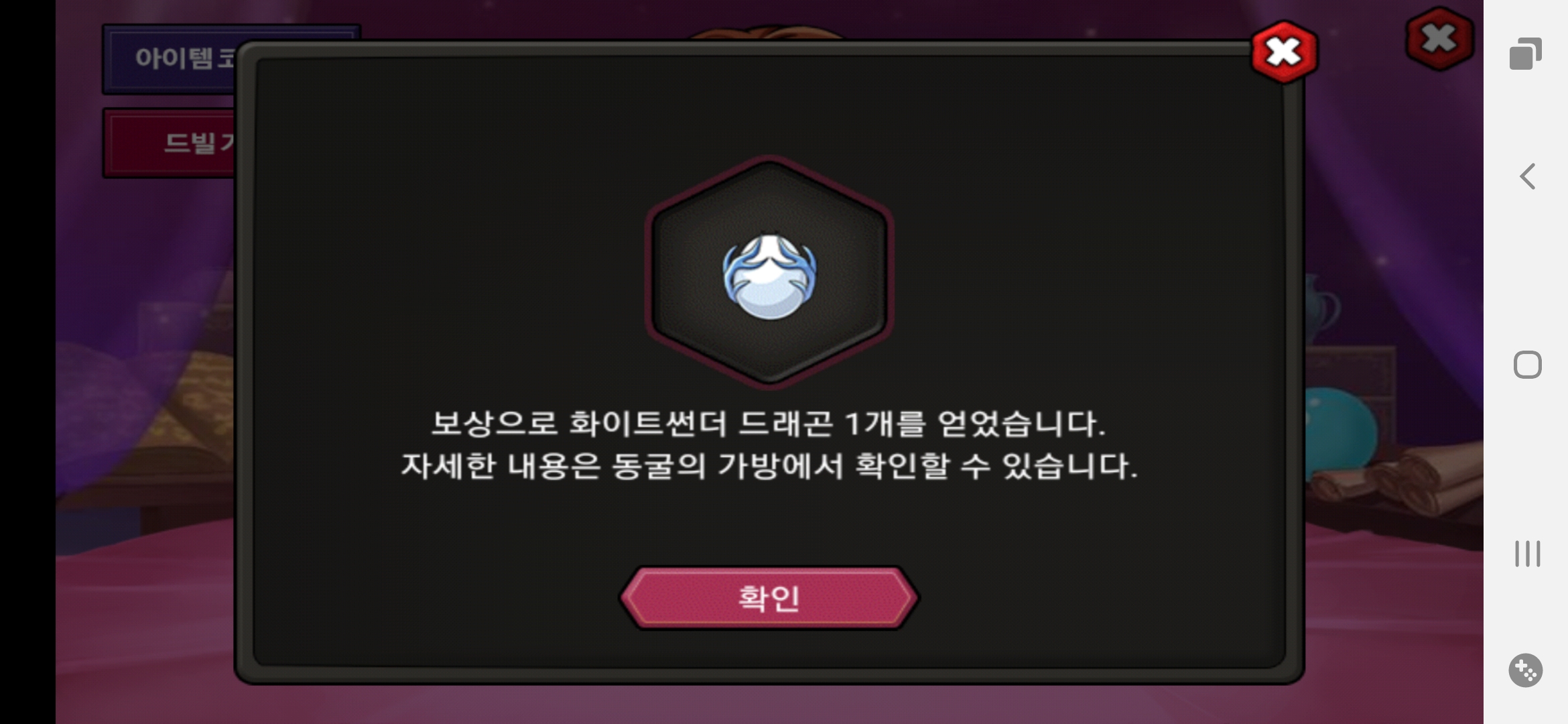Image resolution: width=1568 pixels, height=724 pixels.
Task: Tap the dimmed dark-red X behind popup
Action: [x=1439, y=39]
